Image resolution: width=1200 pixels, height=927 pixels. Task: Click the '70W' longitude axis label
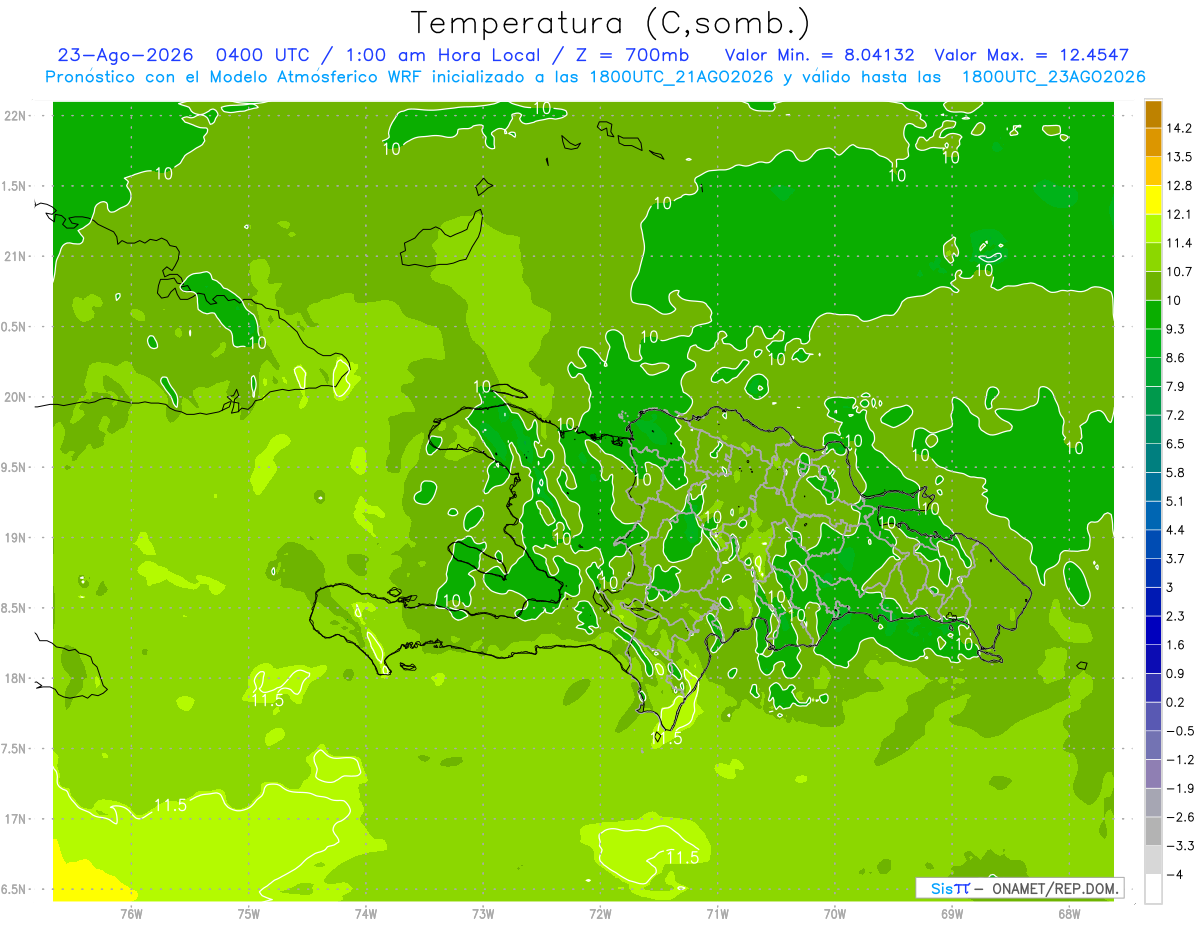tap(835, 913)
